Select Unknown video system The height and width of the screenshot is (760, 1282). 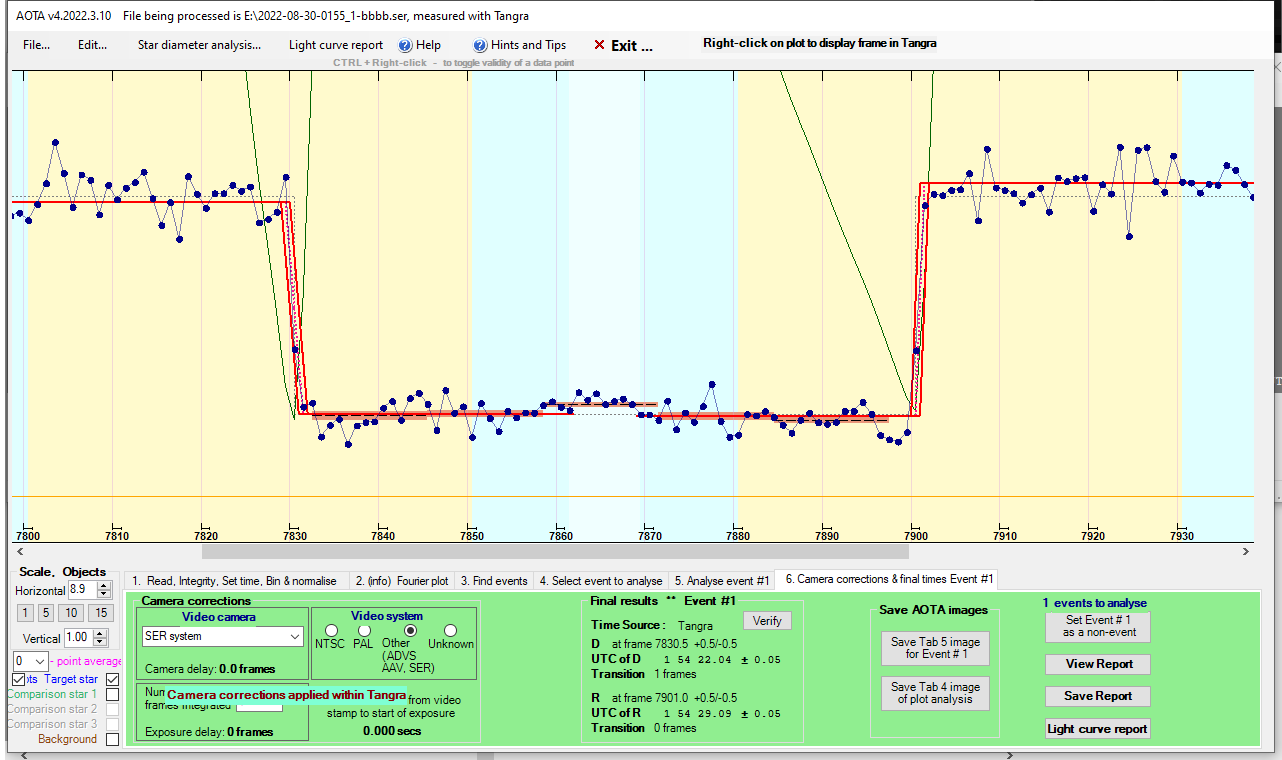pyautogui.click(x=450, y=630)
